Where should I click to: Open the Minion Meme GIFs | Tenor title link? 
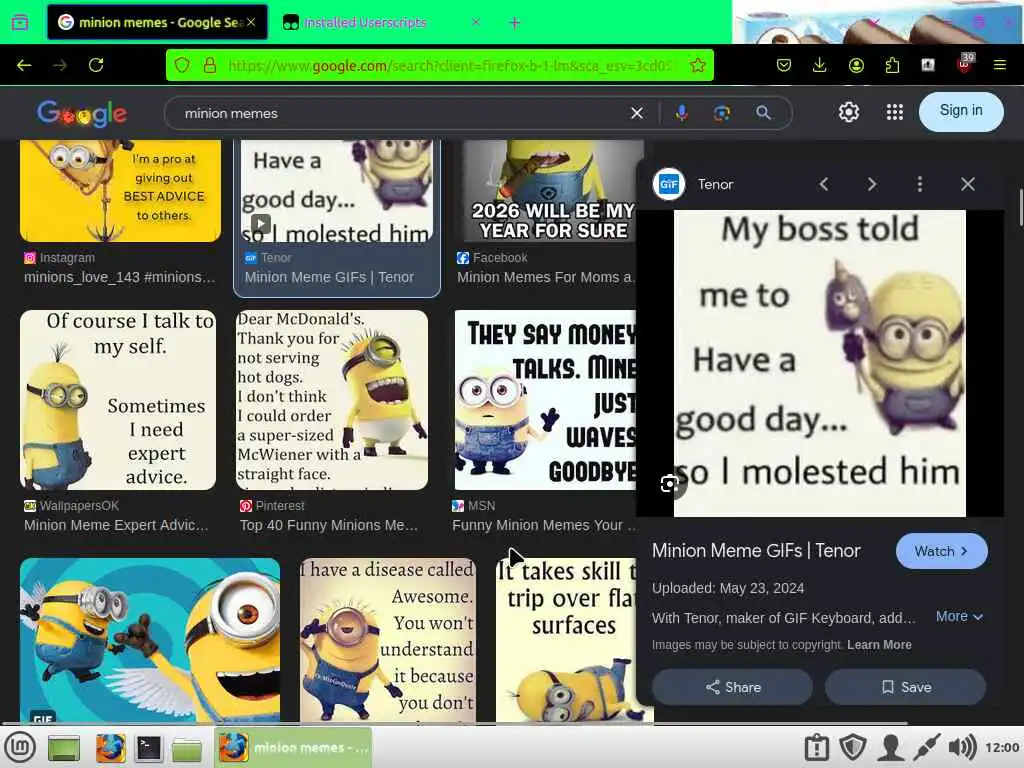(x=756, y=551)
